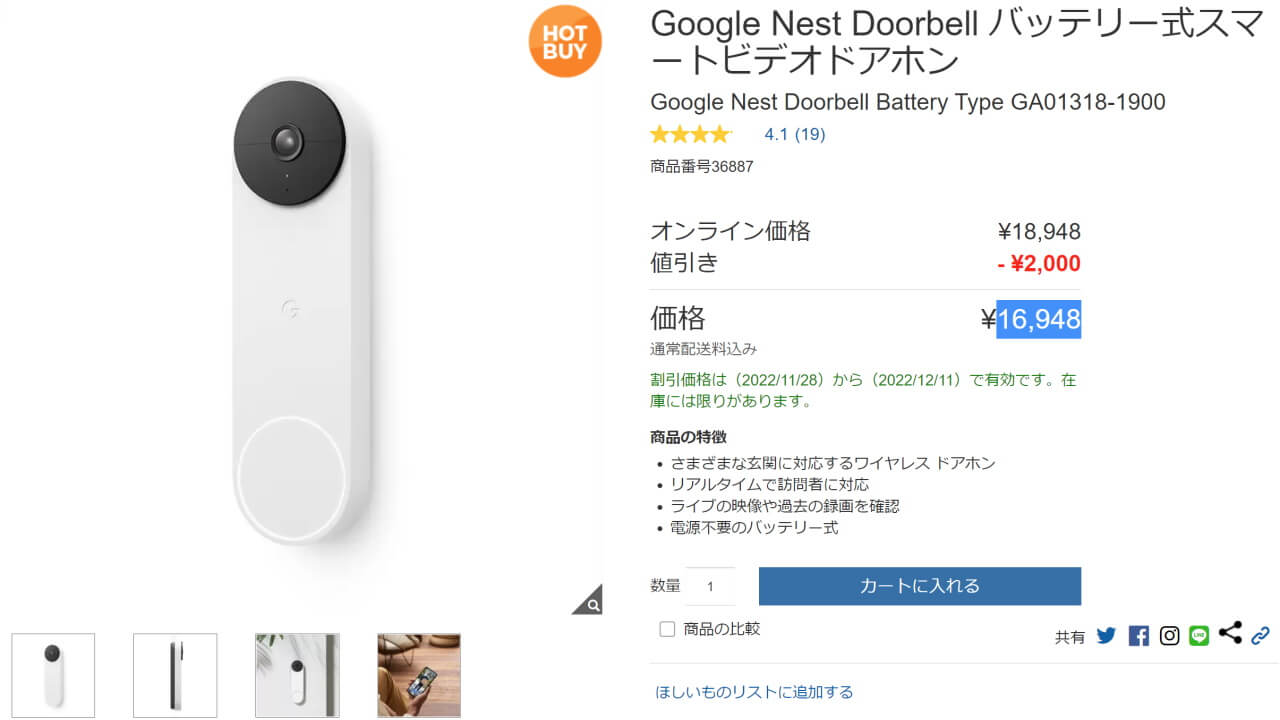
Task: Copy product link using the chain icon
Action: 1259,634
